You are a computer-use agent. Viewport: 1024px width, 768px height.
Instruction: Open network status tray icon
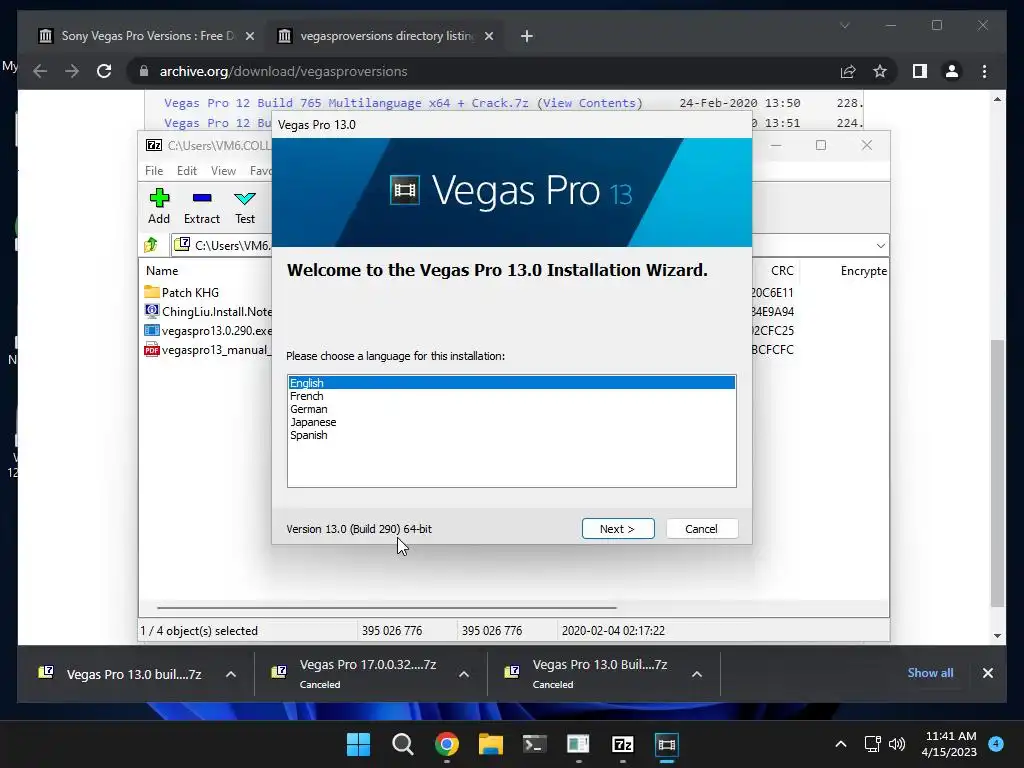click(x=872, y=744)
